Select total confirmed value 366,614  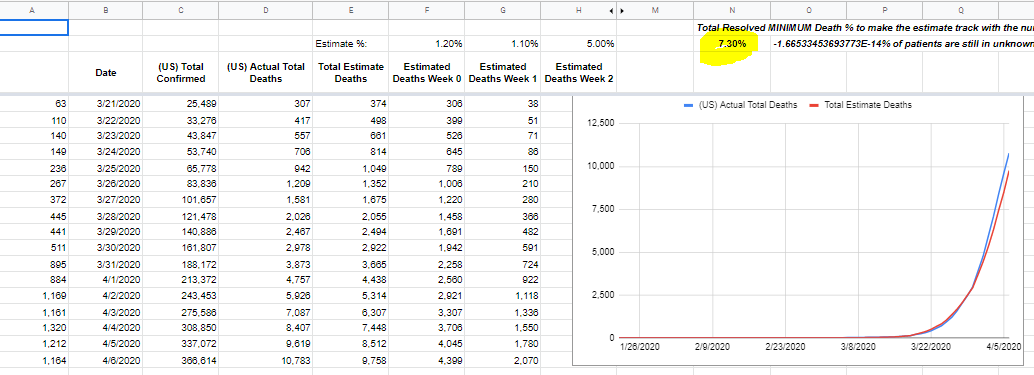coord(181,361)
